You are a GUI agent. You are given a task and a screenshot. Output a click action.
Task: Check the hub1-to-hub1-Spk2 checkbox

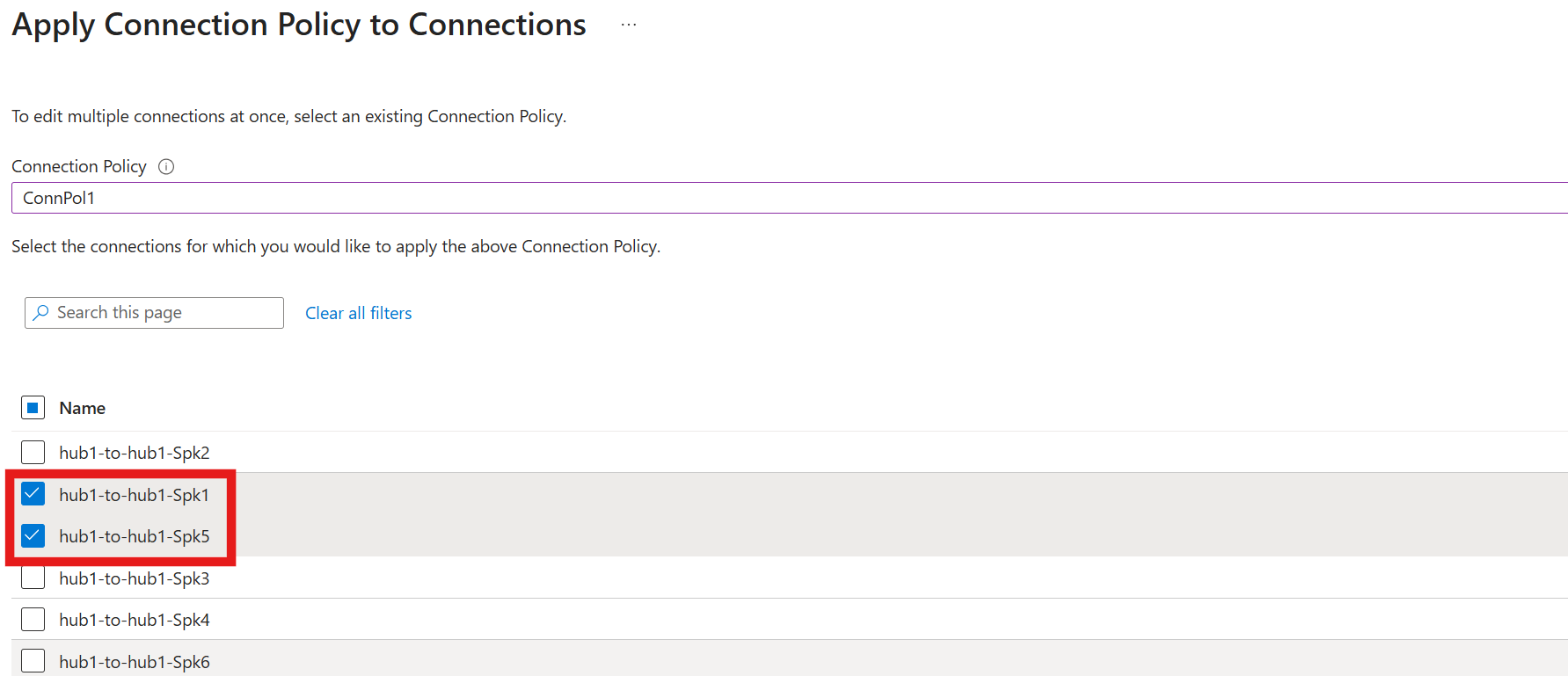[x=33, y=452]
